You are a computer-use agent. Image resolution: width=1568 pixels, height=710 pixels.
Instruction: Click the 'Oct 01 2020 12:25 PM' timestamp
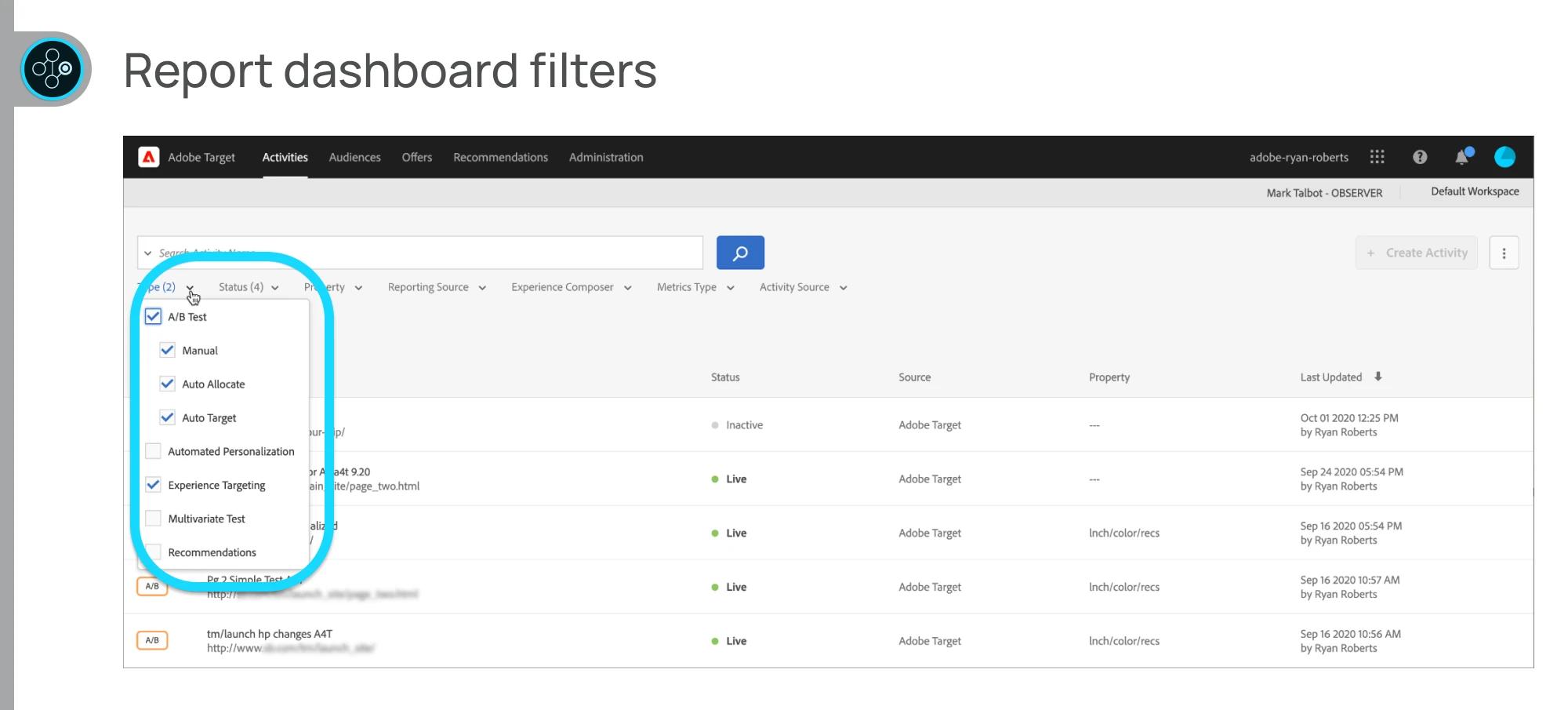point(1349,418)
